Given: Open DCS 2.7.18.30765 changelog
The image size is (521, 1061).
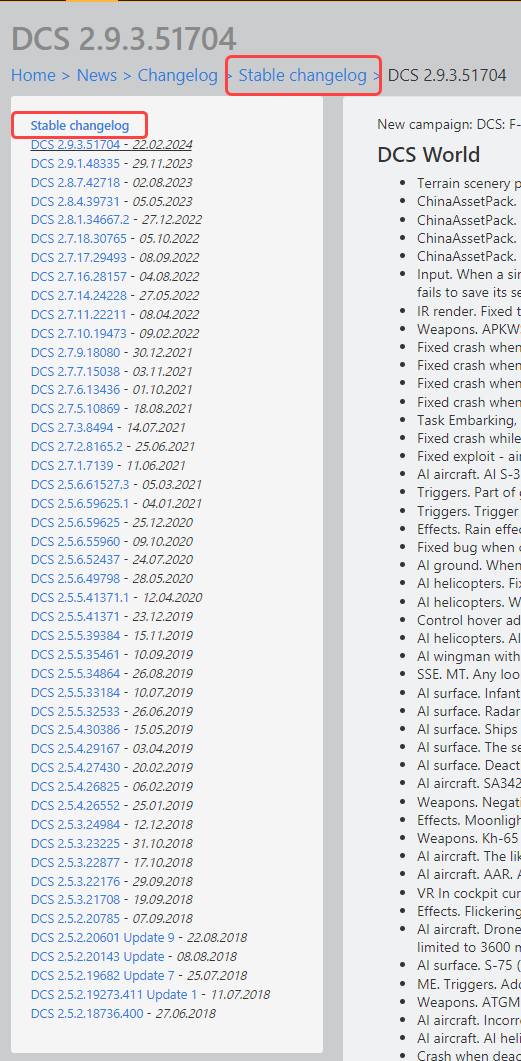Looking at the screenshot, I should pos(78,239).
